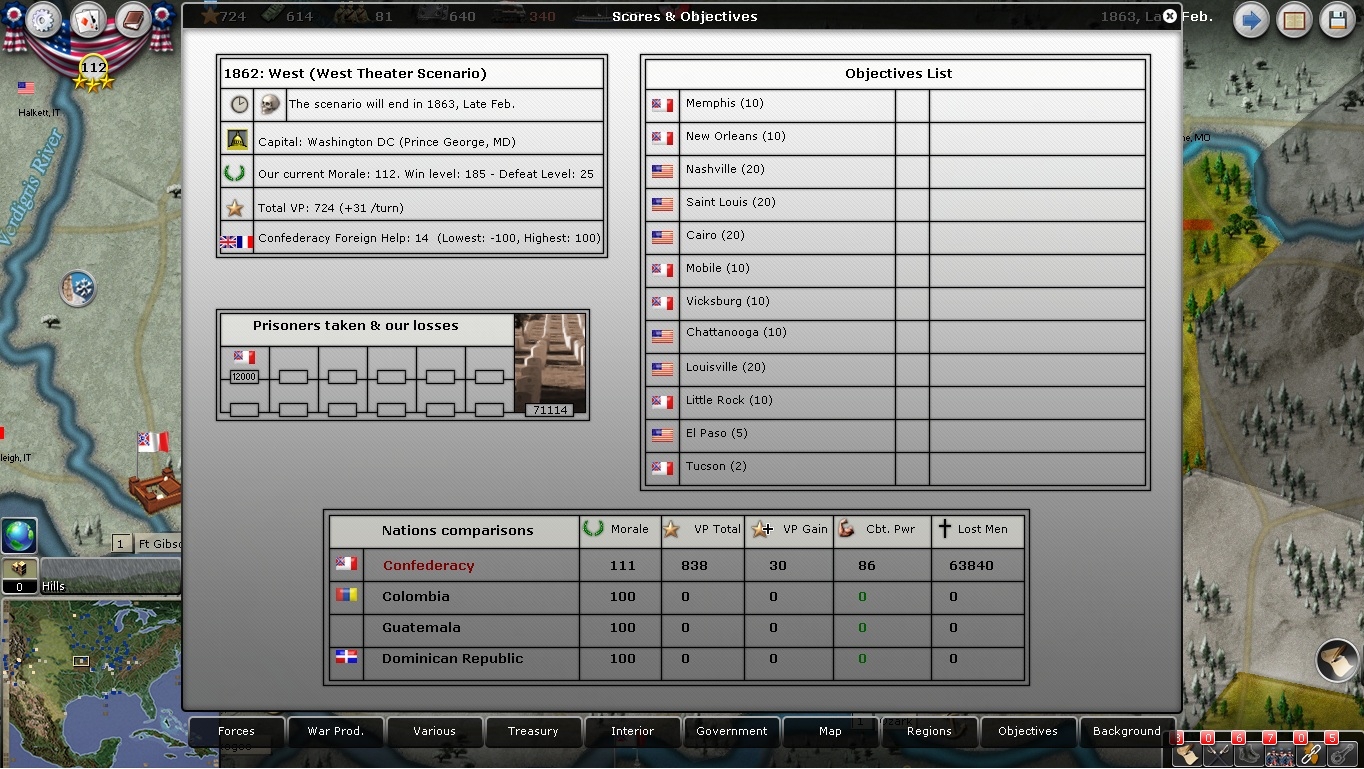
Task: Open the War Prod. tab
Action: pyautogui.click(x=335, y=731)
